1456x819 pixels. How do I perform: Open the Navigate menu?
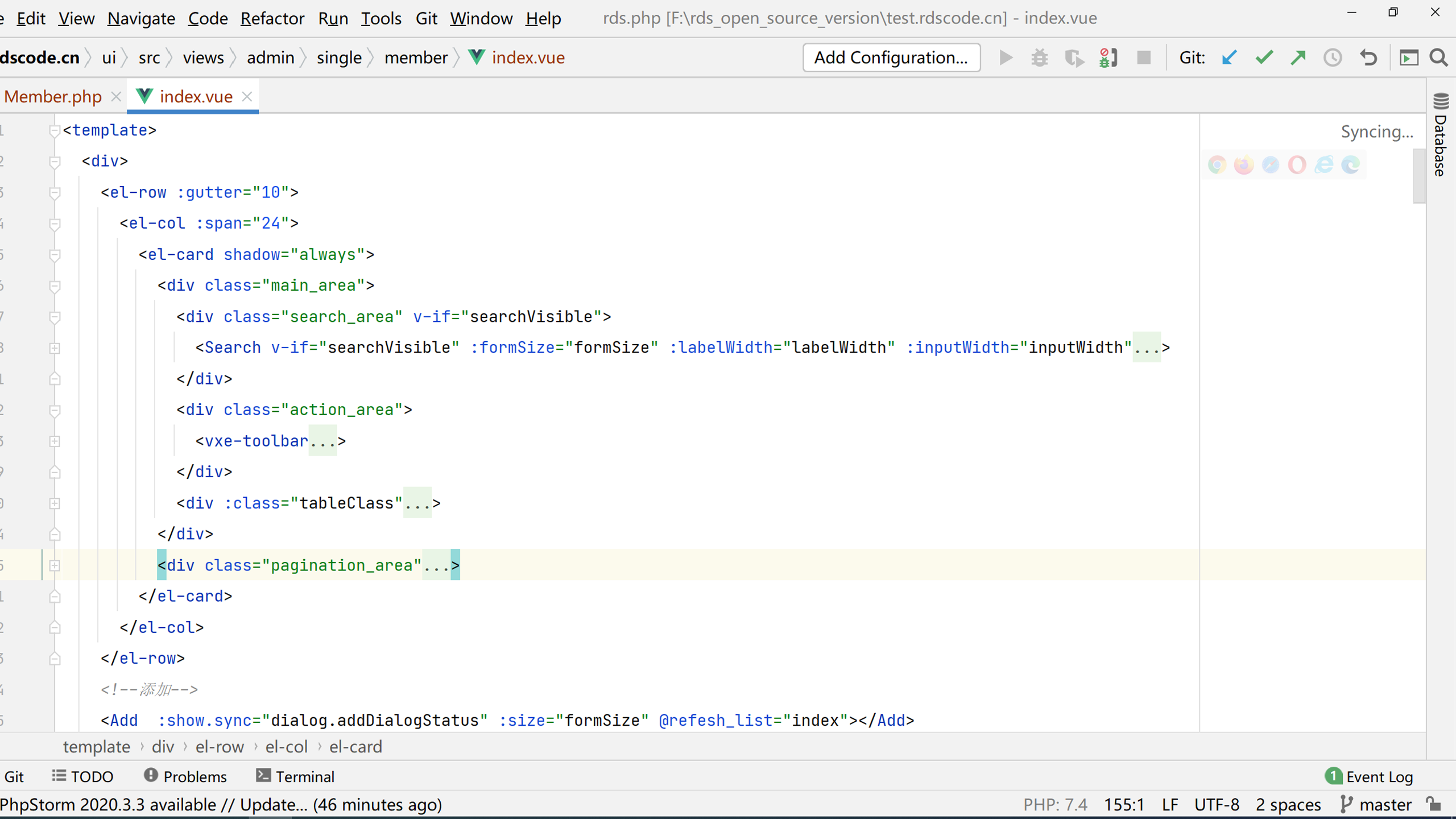click(141, 18)
